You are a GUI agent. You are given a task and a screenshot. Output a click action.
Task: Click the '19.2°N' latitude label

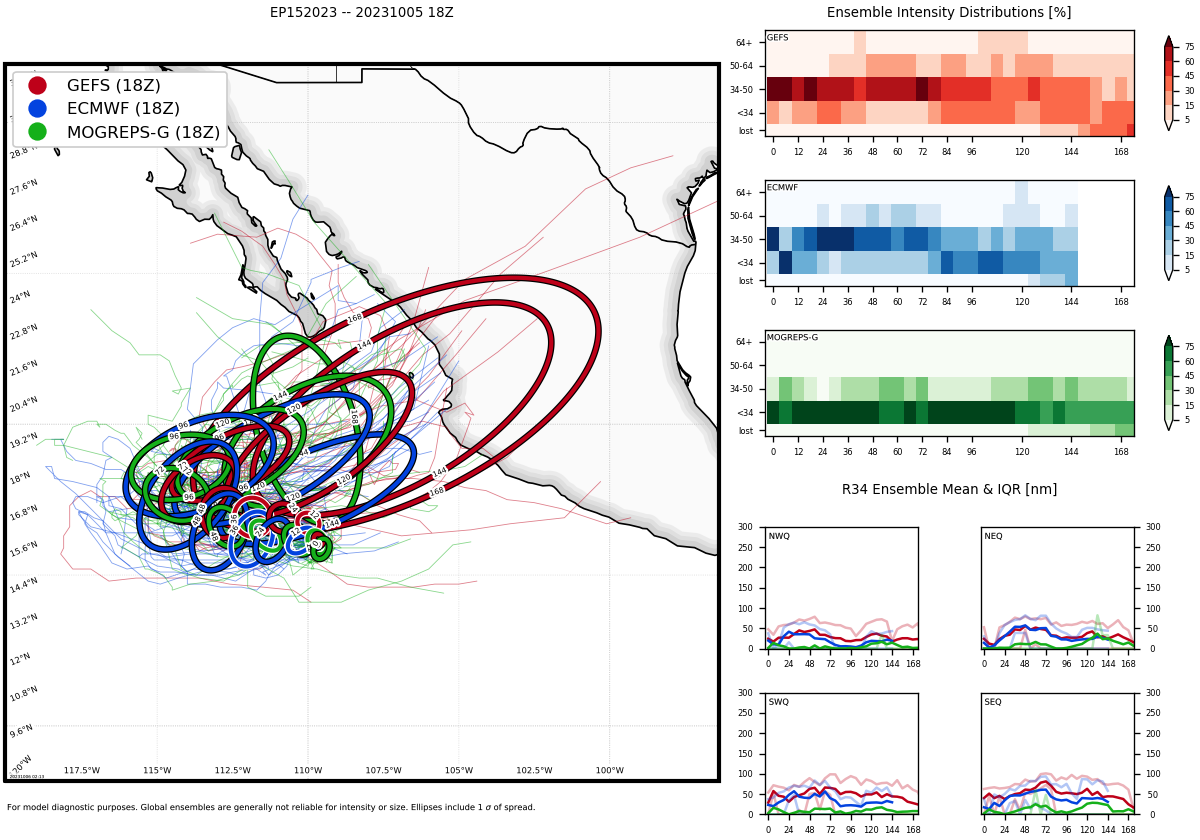(x=23, y=441)
